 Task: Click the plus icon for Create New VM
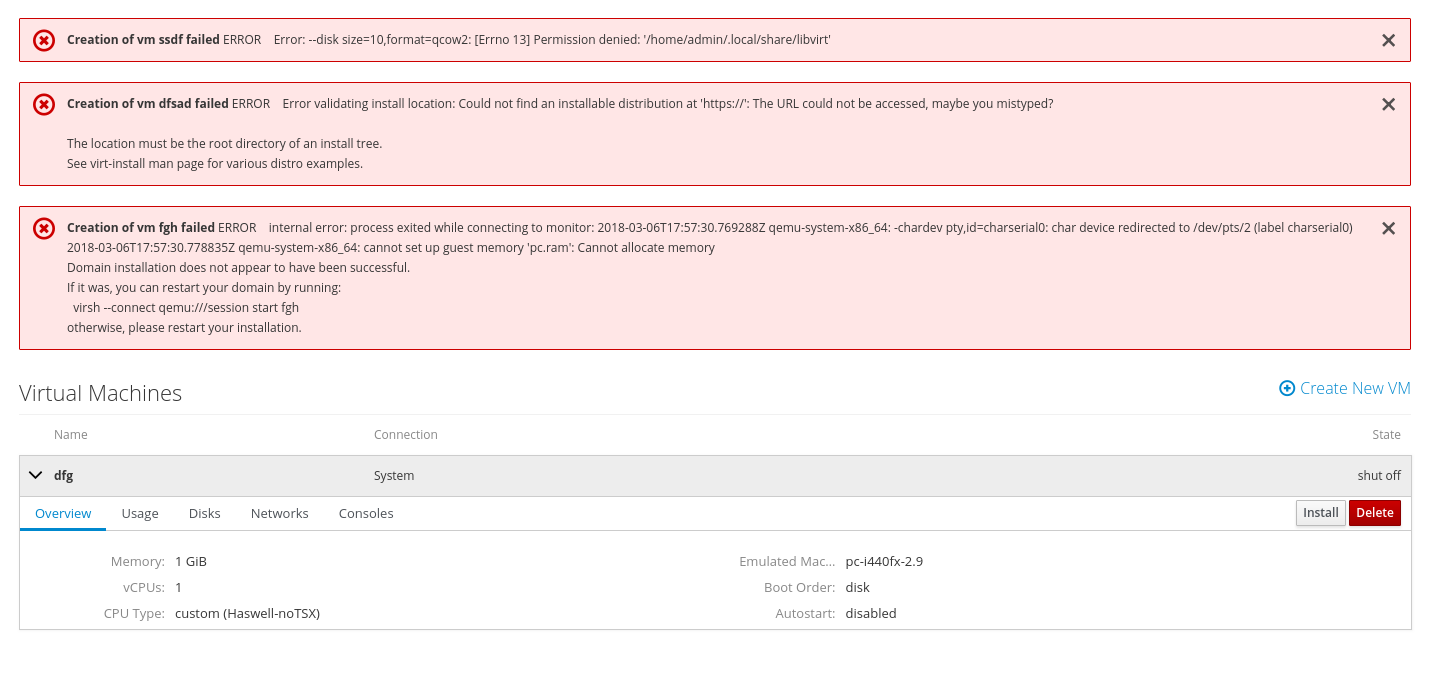coord(1287,388)
